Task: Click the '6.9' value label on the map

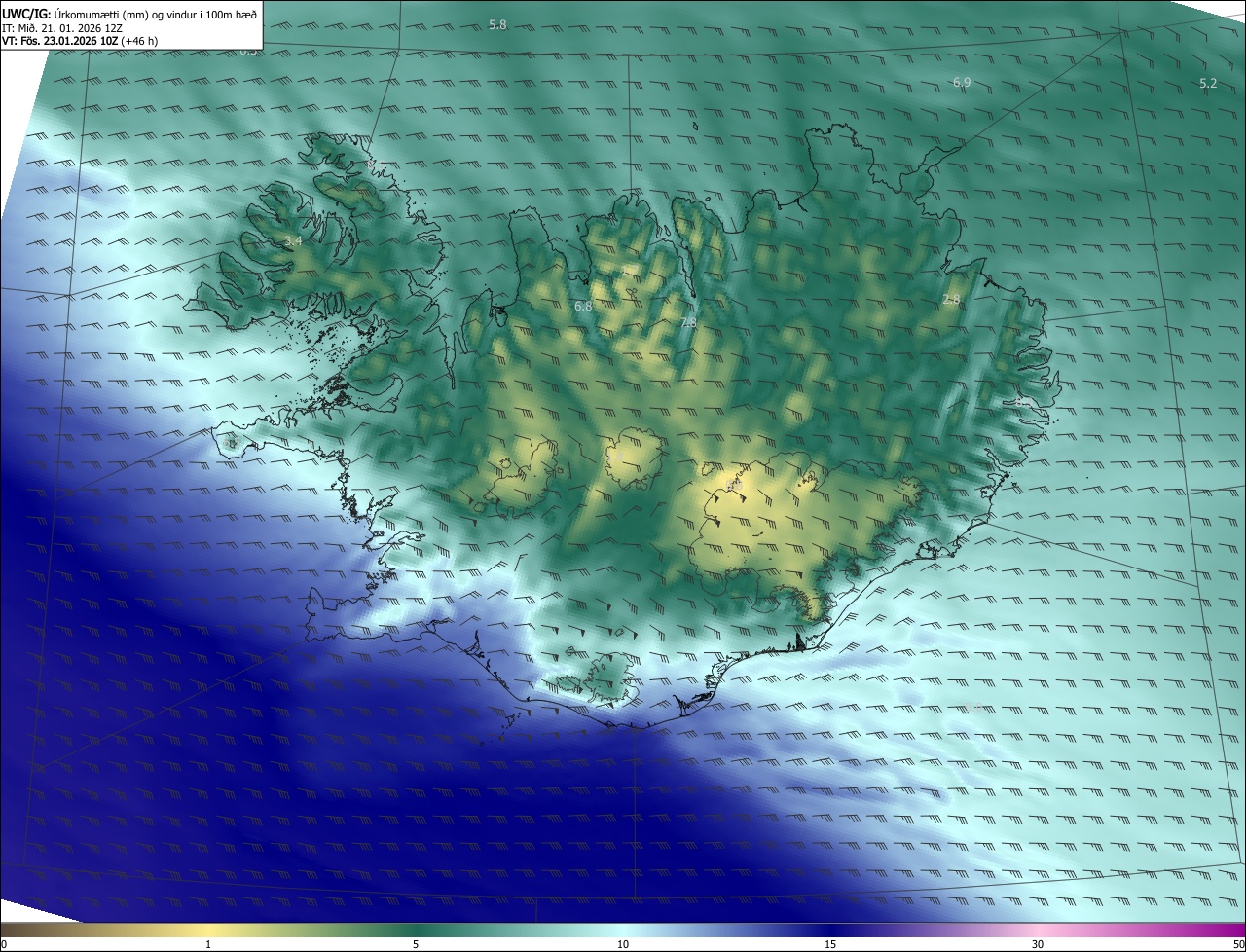Action: 962,83
